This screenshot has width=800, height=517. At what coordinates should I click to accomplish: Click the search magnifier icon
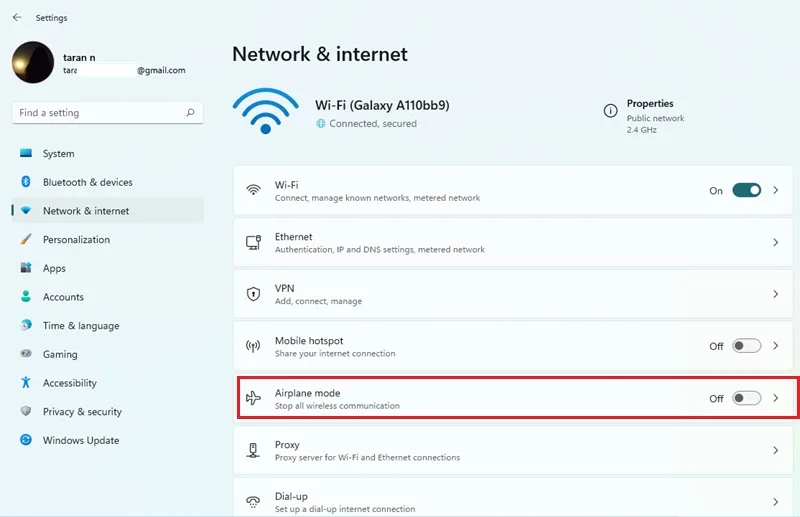[x=190, y=112]
